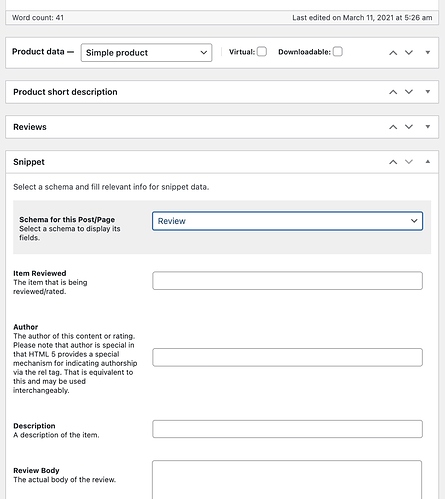This screenshot has height=499, width=445.
Task: Toggle the Product data panel triangle
Action: pyautogui.click(x=428, y=52)
